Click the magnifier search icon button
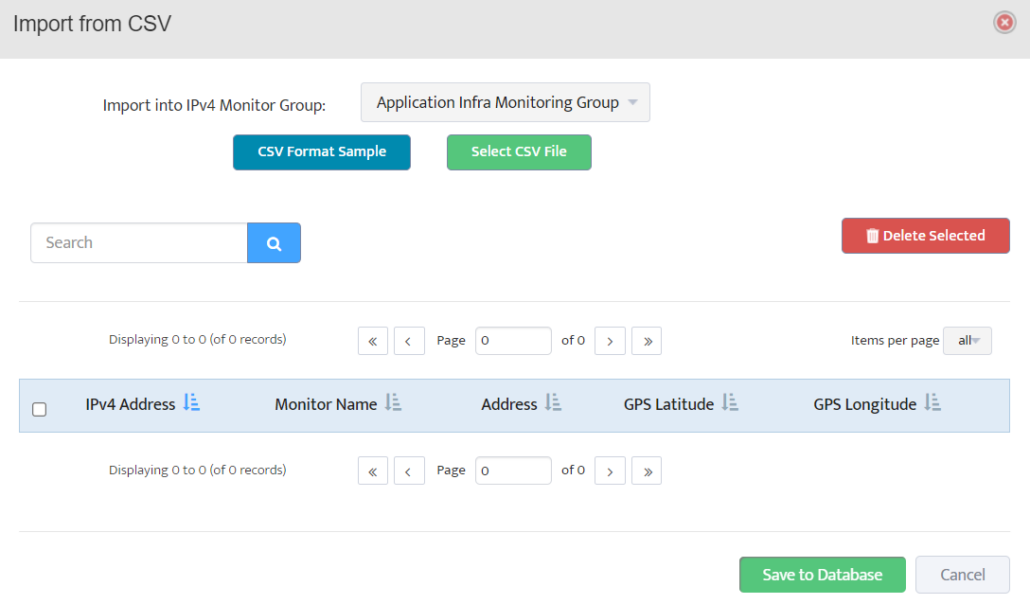The width and height of the screenshot is (1030, 604). (273, 243)
